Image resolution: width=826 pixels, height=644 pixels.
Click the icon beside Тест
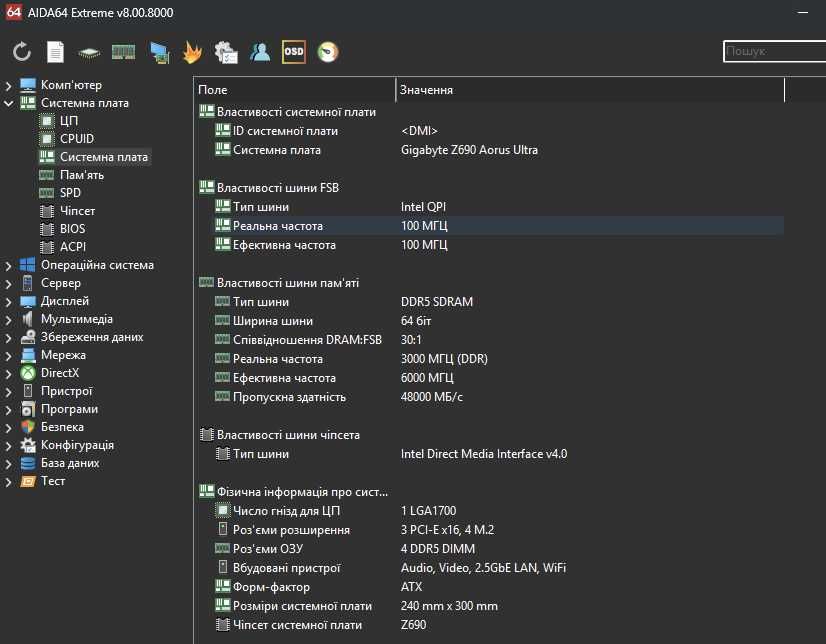click(x=27, y=481)
